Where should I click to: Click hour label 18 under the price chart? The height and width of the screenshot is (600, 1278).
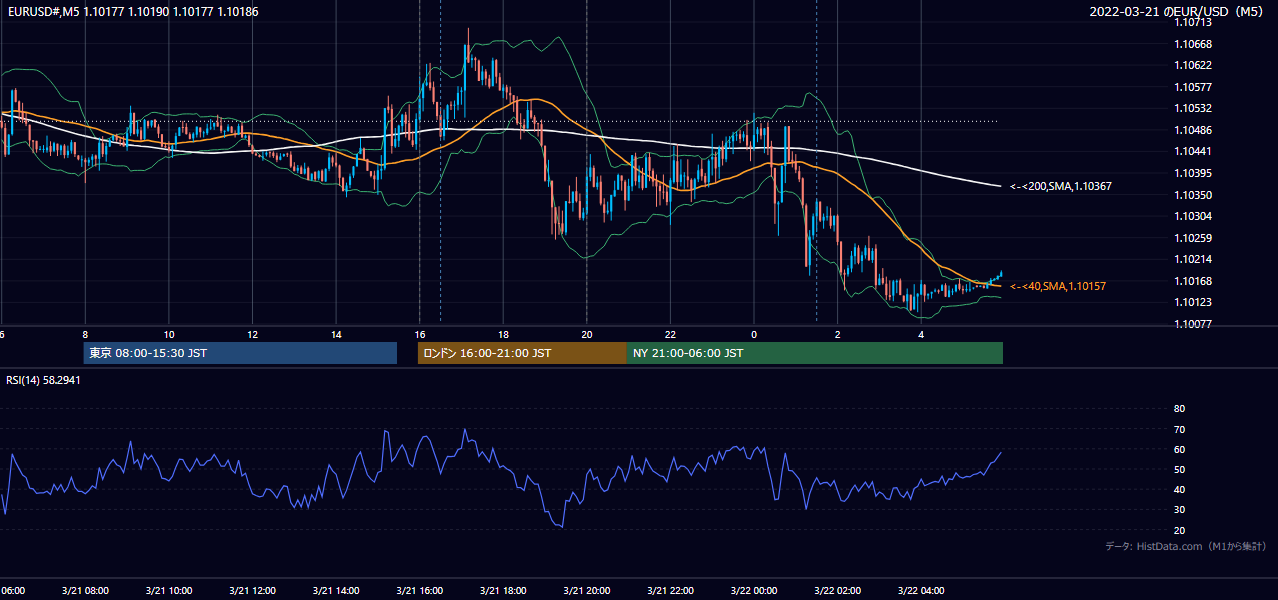click(x=503, y=335)
